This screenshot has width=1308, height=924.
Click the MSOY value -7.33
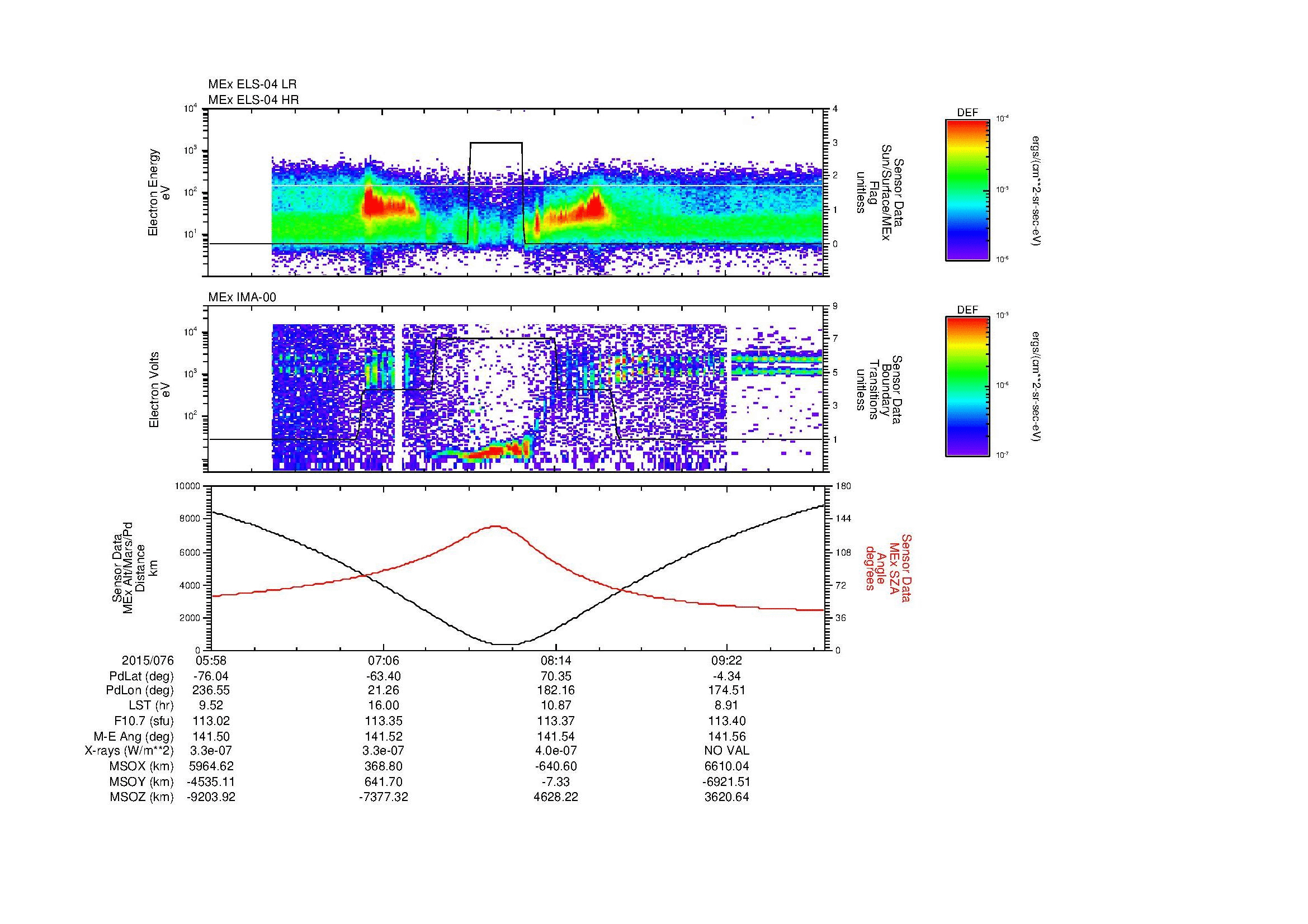pos(556,781)
